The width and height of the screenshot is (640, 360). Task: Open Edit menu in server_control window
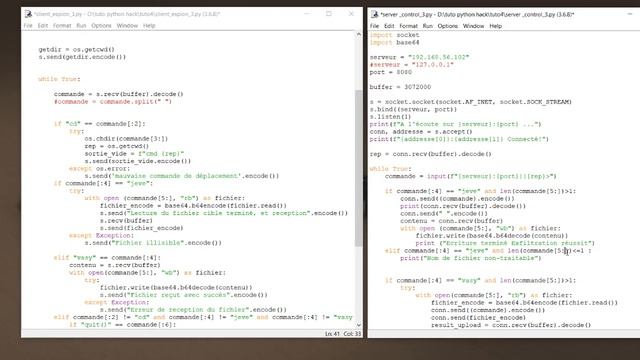point(389,26)
